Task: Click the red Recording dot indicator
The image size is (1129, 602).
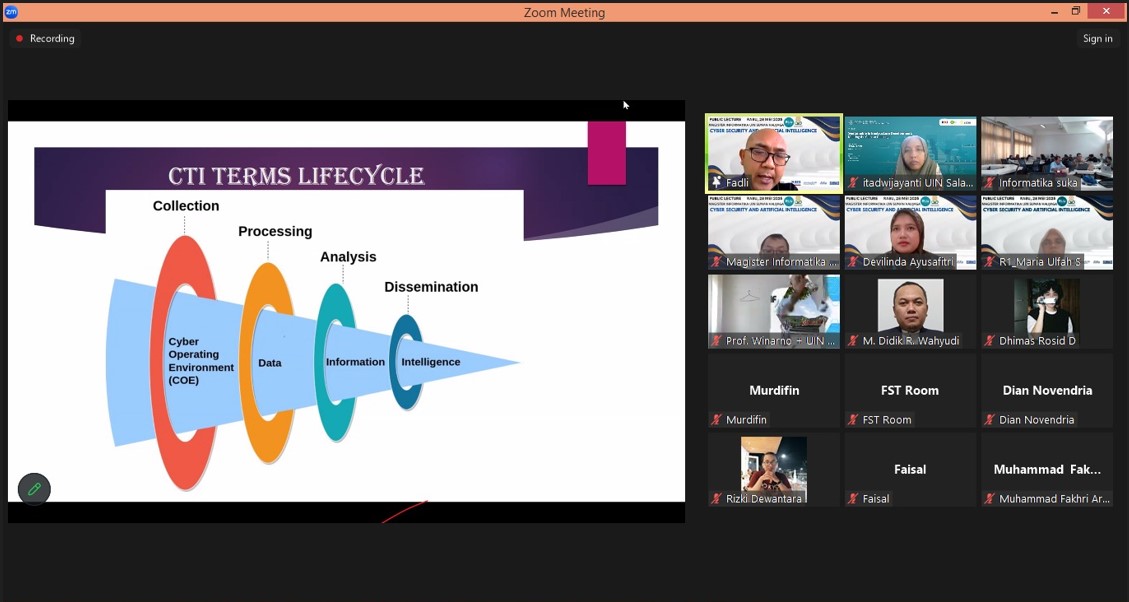Action: click(x=19, y=39)
